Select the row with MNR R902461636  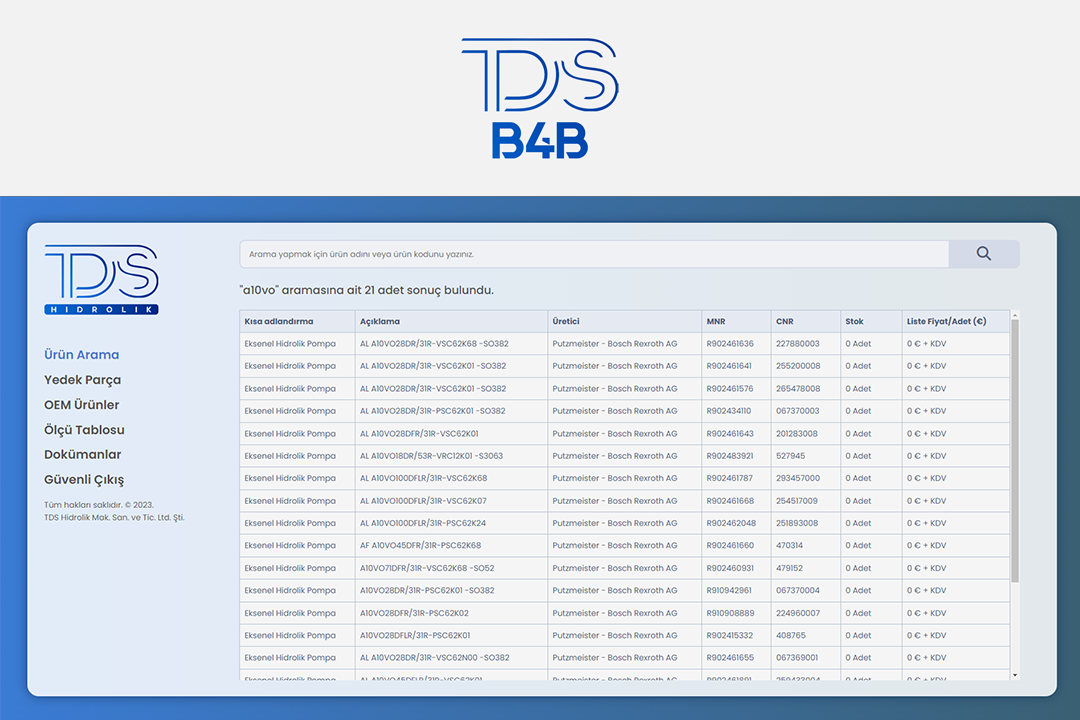730,344
